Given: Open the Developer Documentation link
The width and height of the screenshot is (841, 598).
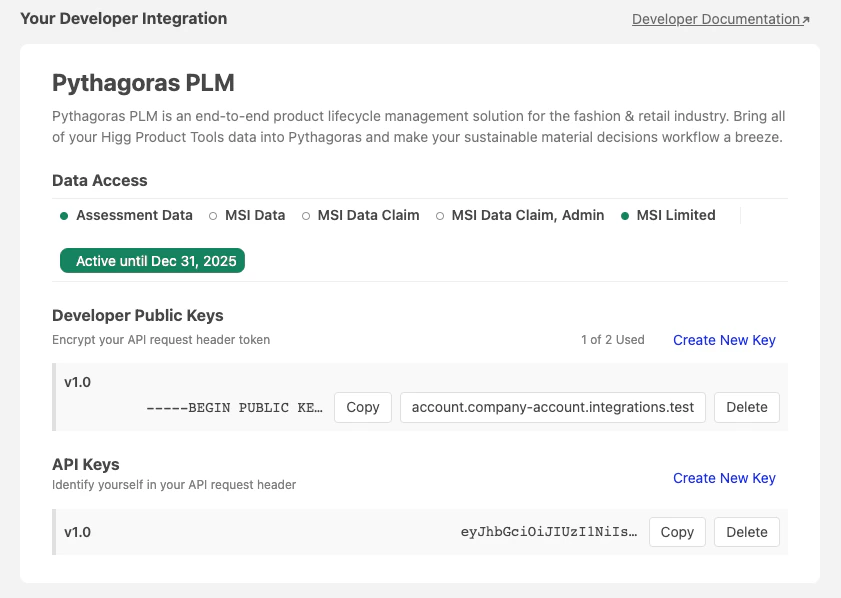Looking at the screenshot, I should [714, 18].
